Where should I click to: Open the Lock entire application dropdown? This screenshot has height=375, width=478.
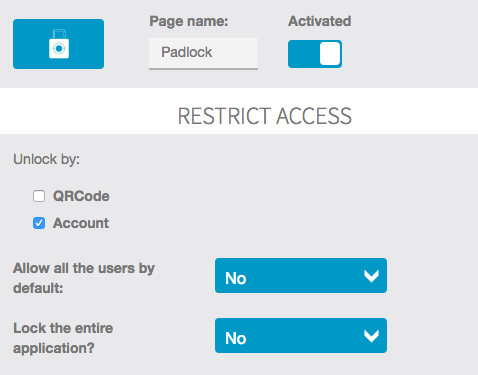click(301, 335)
